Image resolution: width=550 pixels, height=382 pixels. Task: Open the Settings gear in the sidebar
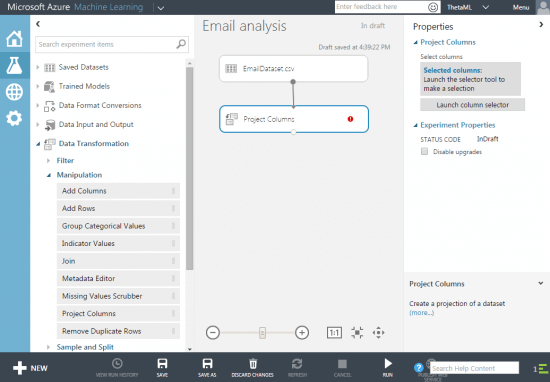(14, 119)
